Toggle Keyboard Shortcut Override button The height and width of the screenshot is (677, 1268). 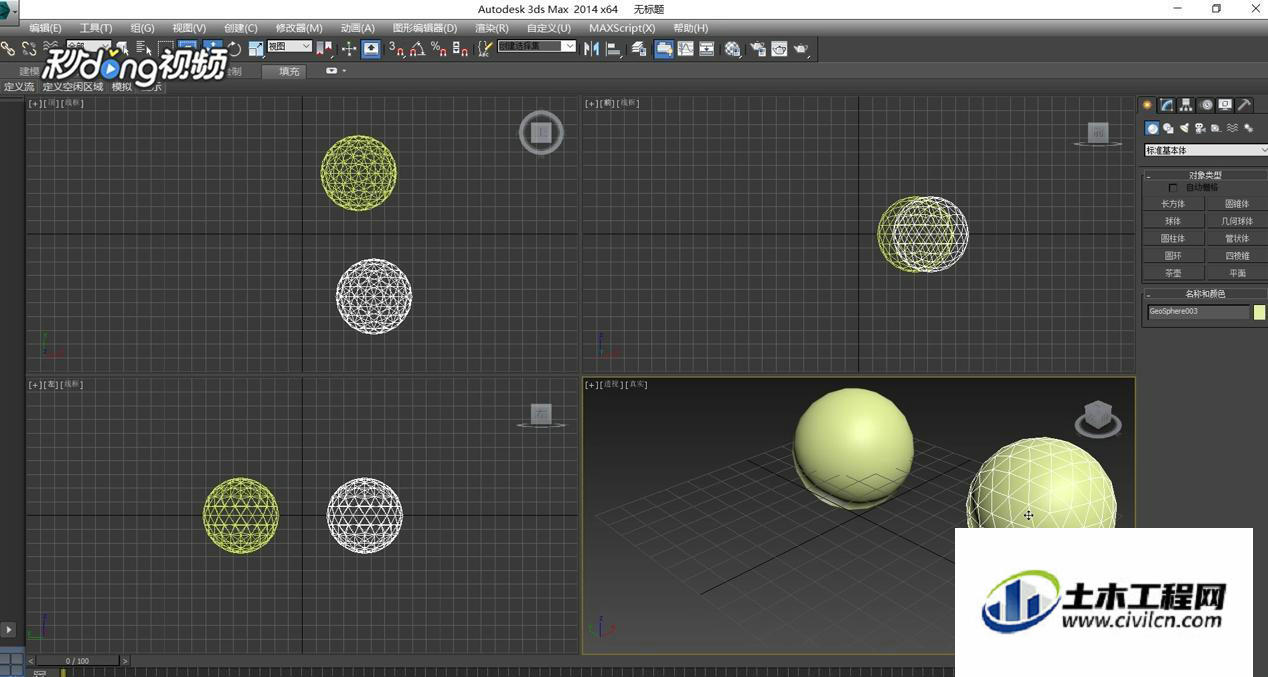[371, 48]
